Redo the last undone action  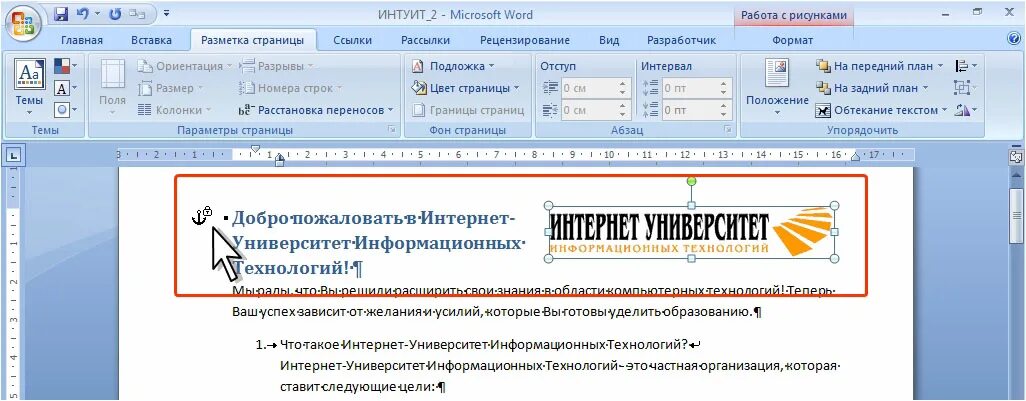coord(115,13)
